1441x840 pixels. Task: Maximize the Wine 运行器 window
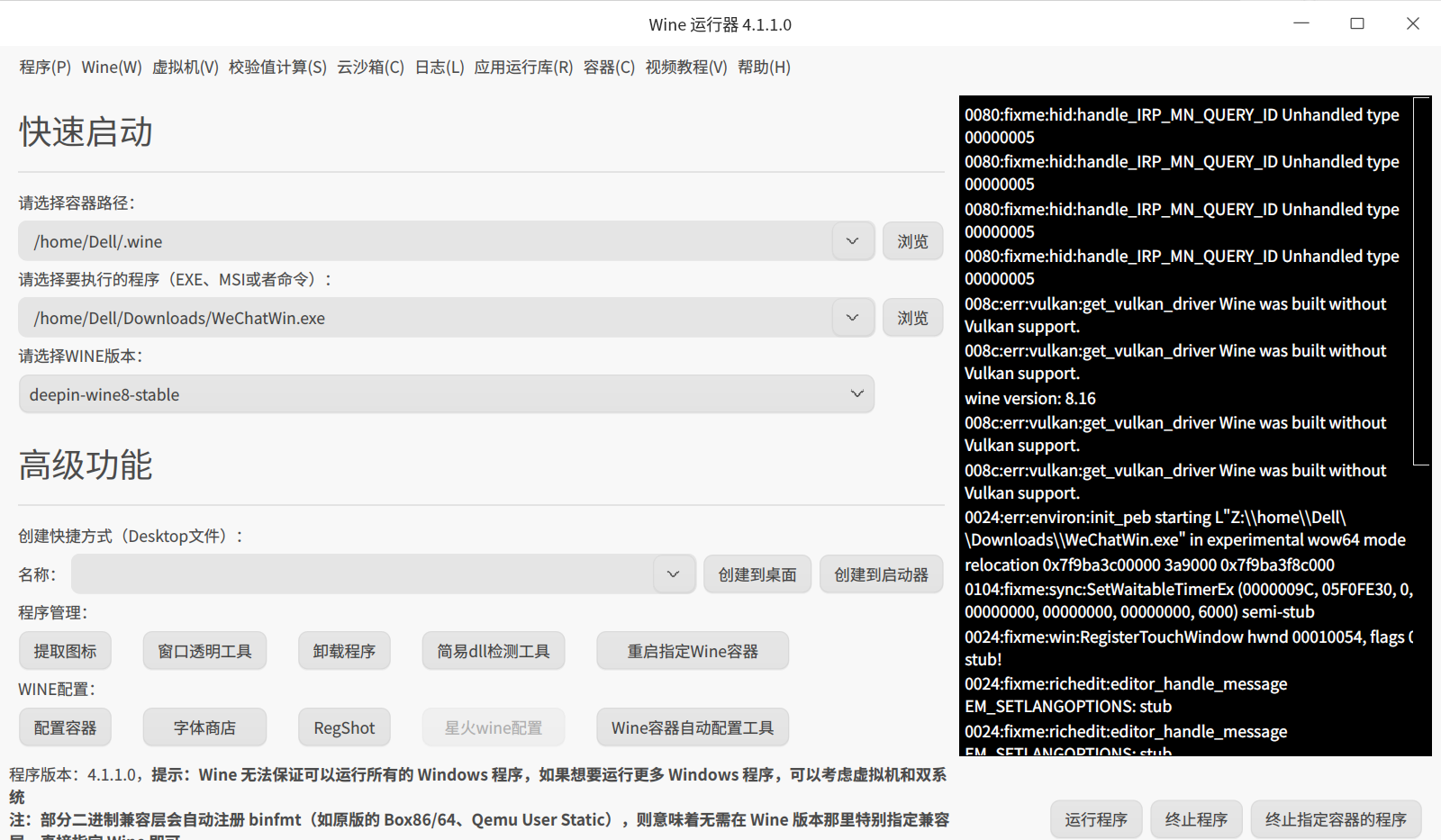tap(1357, 23)
